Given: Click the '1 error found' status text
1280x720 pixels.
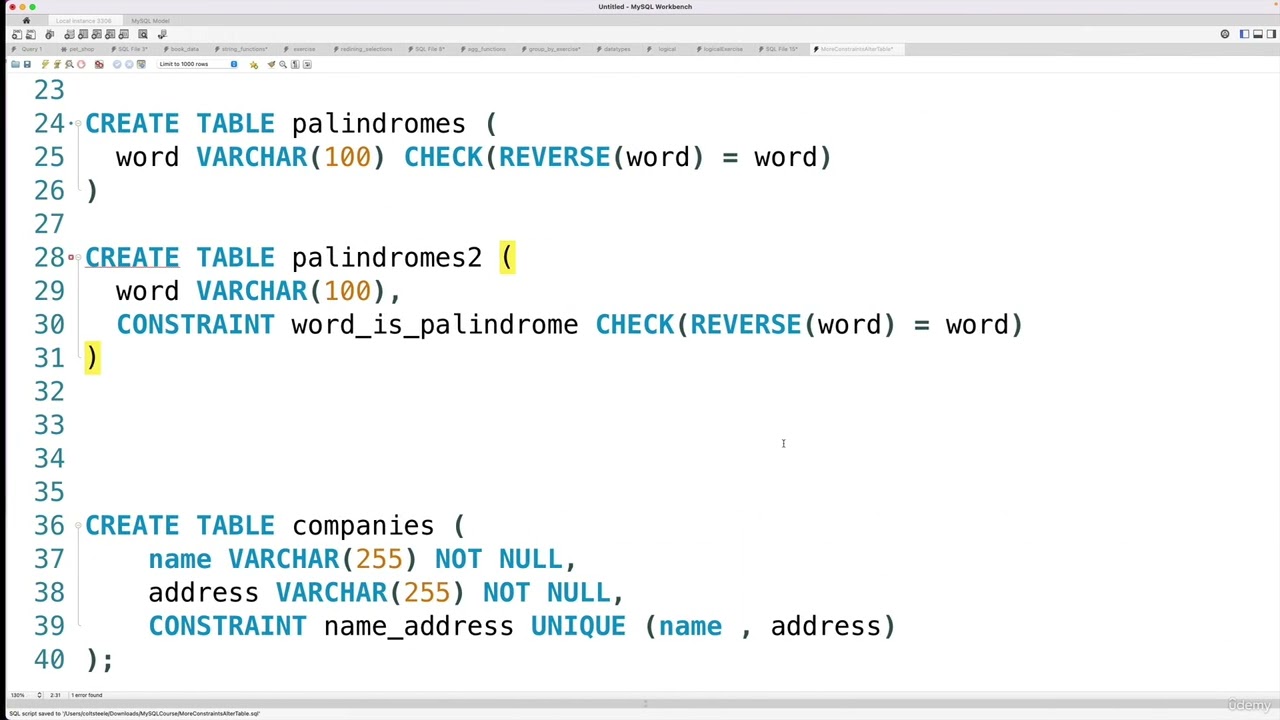Looking at the screenshot, I should coord(86,695).
